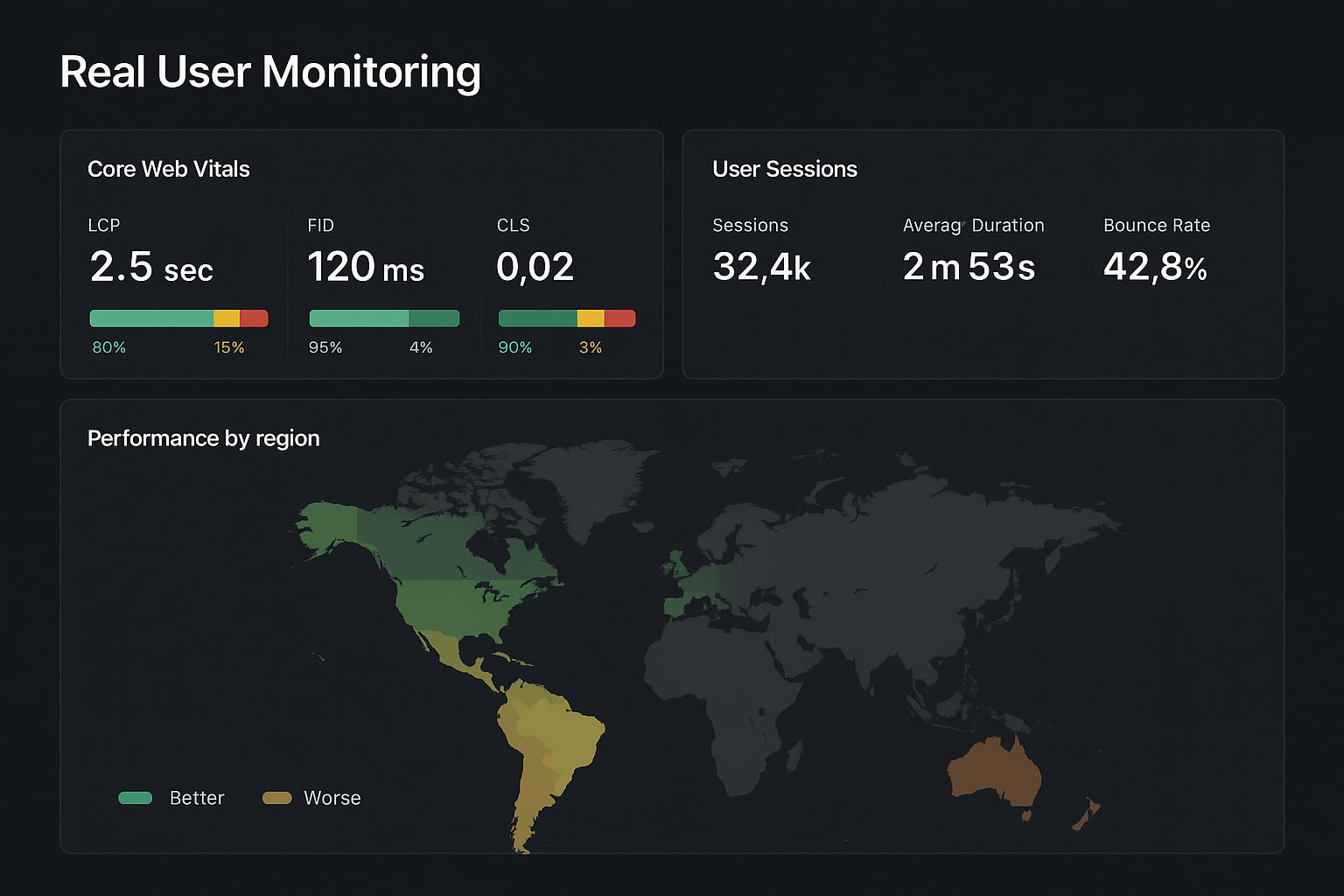The width and height of the screenshot is (1344, 896).
Task: Select the 0,02 CLS value
Action: tap(535, 267)
